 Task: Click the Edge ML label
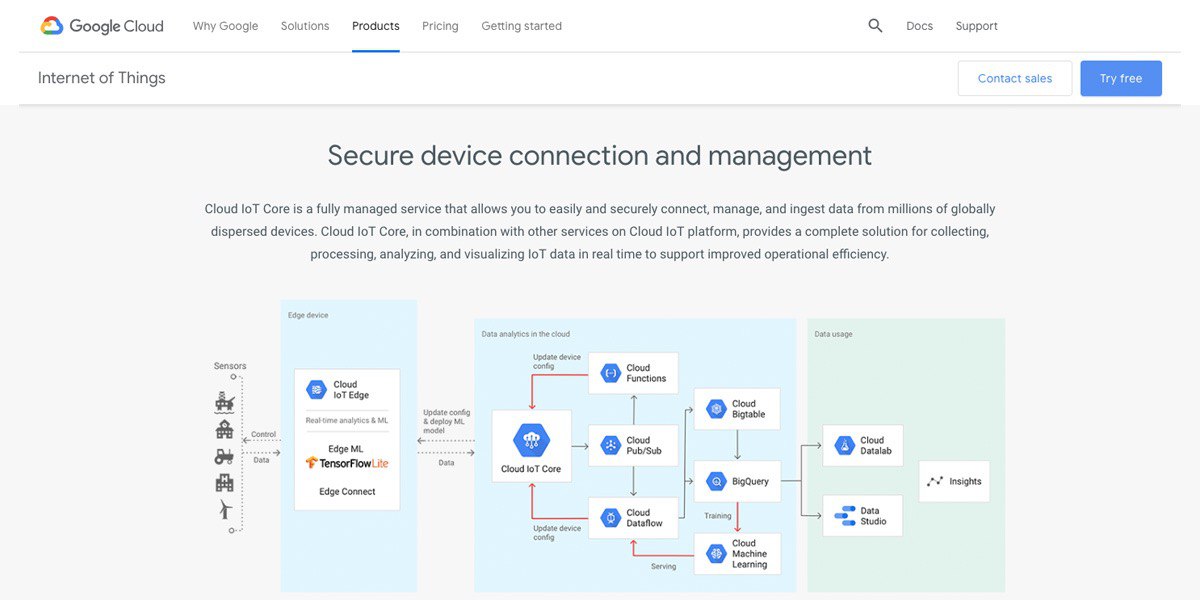pos(346,449)
